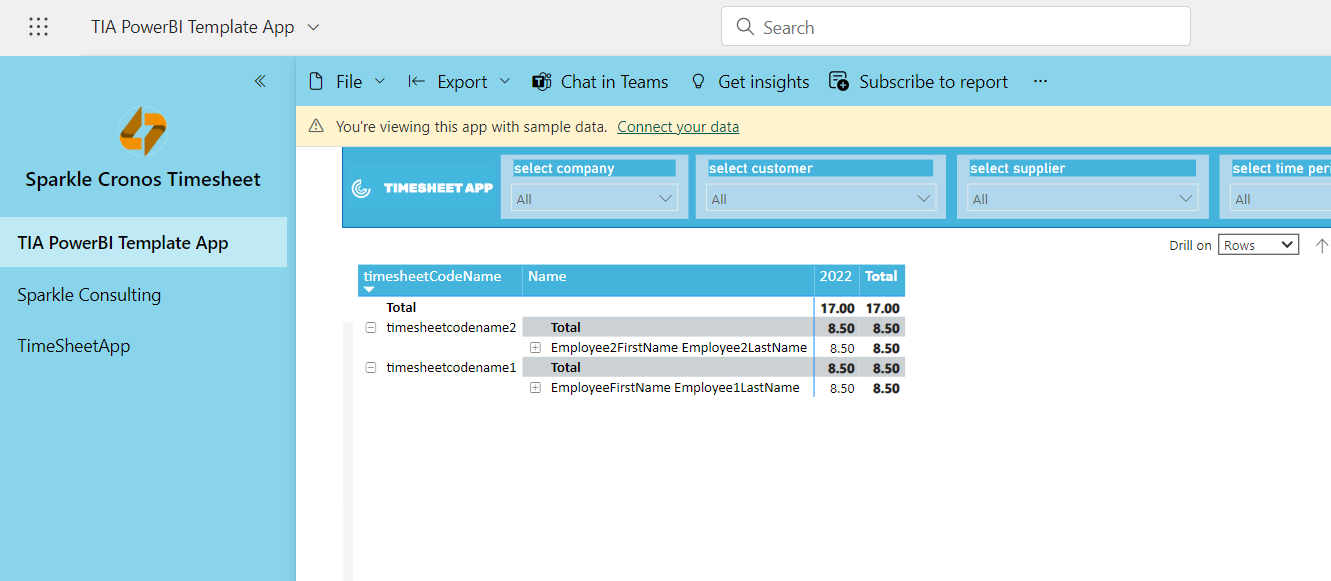
Task: Click the File document icon
Action: pos(316,81)
